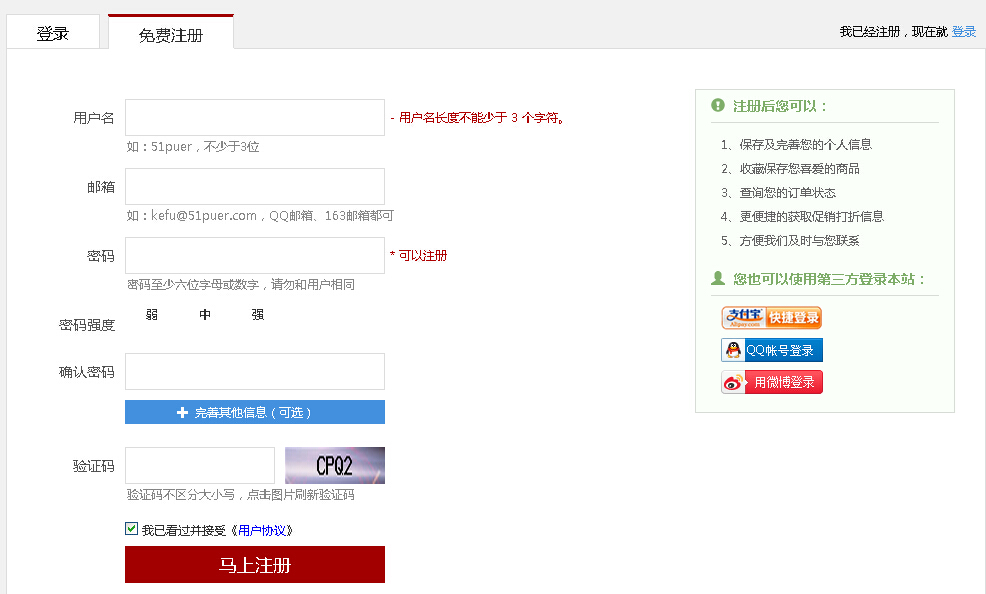Click the green user icon beside 您也可以使用第三方登录本站
Image resolution: width=986 pixels, height=594 pixels.
tap(717, 278)
